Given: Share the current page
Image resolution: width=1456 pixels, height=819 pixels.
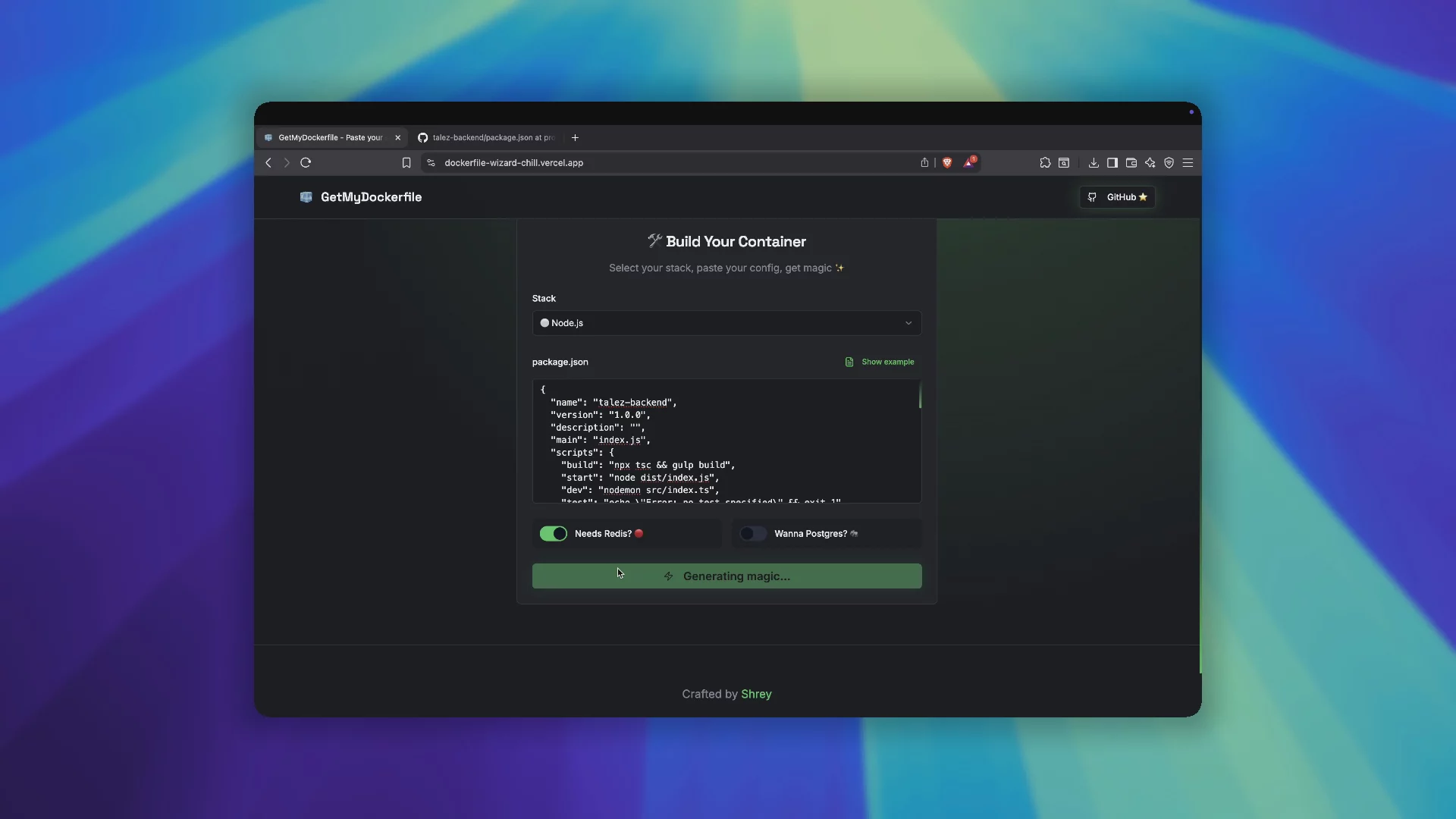Looking at the screenshot, I should [924, 162].
